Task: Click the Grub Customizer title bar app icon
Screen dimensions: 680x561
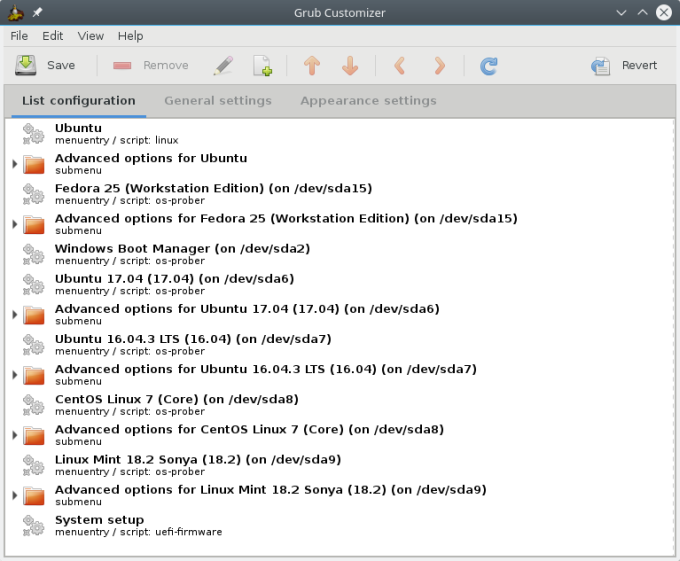Action: (15, 13)
